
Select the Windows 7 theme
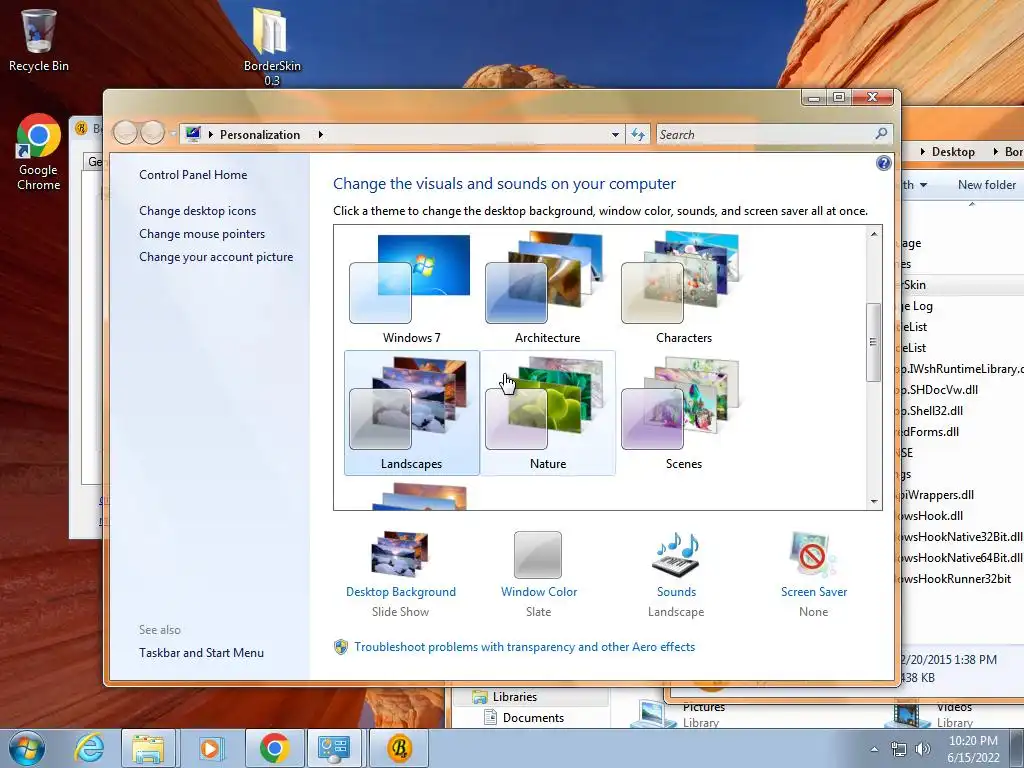[x=411, y=289]
